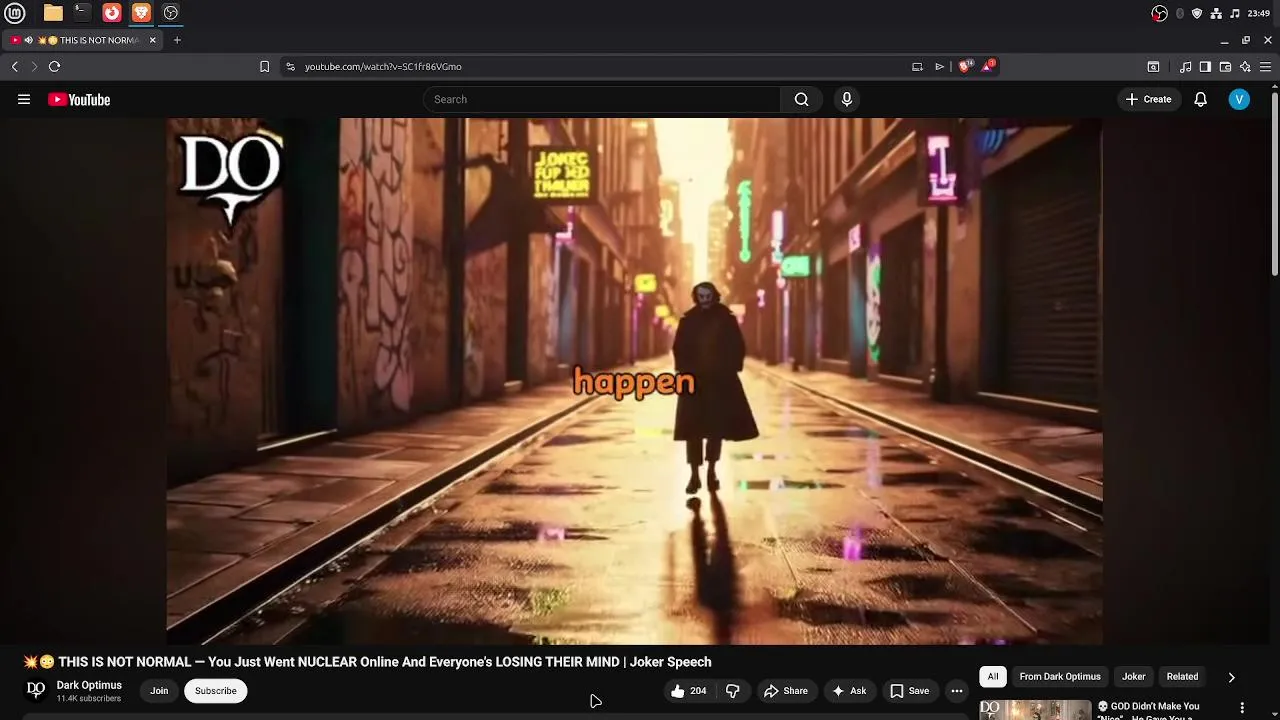The height and width of the screenshot is (720, 1280).
Task: Select the THIS IS NOT NORMAL tab
Action: coord(83,40)
